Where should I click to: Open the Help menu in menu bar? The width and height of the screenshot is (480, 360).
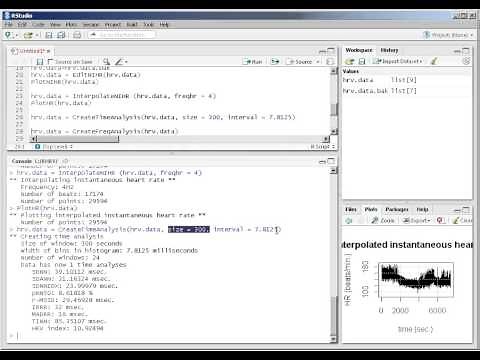pos(164,25)
